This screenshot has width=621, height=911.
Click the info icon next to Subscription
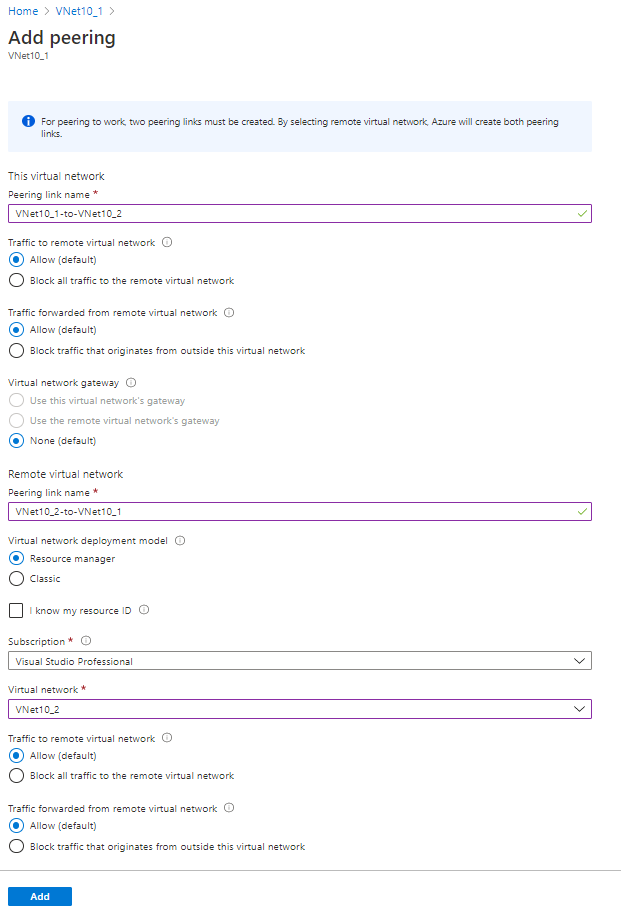(x=86, y=641)
